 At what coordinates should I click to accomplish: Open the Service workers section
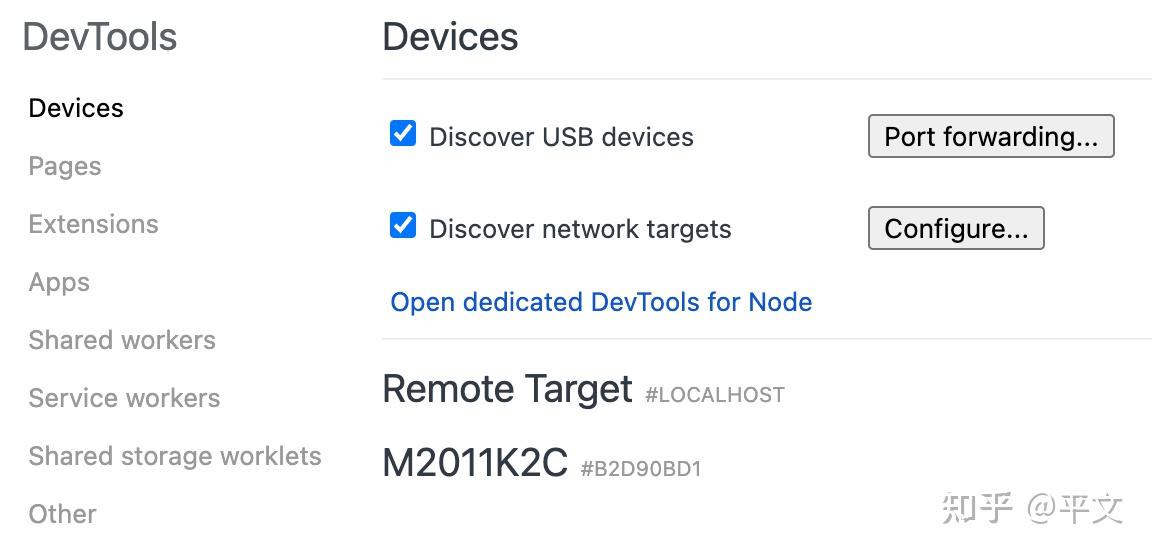point(124,398)
